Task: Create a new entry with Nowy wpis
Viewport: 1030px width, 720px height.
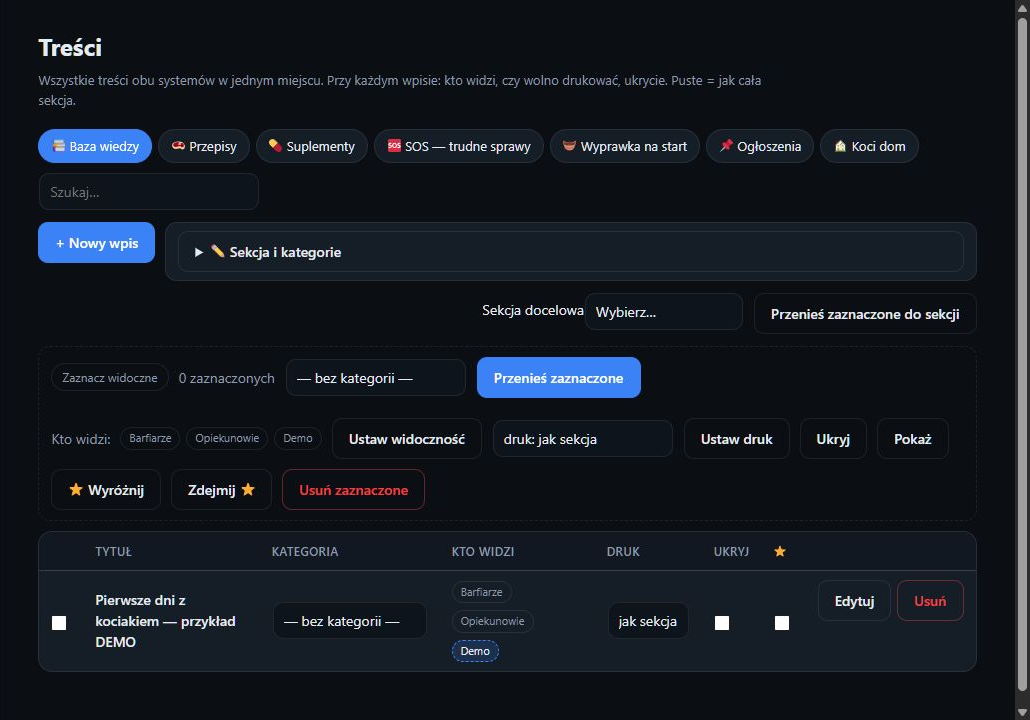Action: (x=97, y=242)
